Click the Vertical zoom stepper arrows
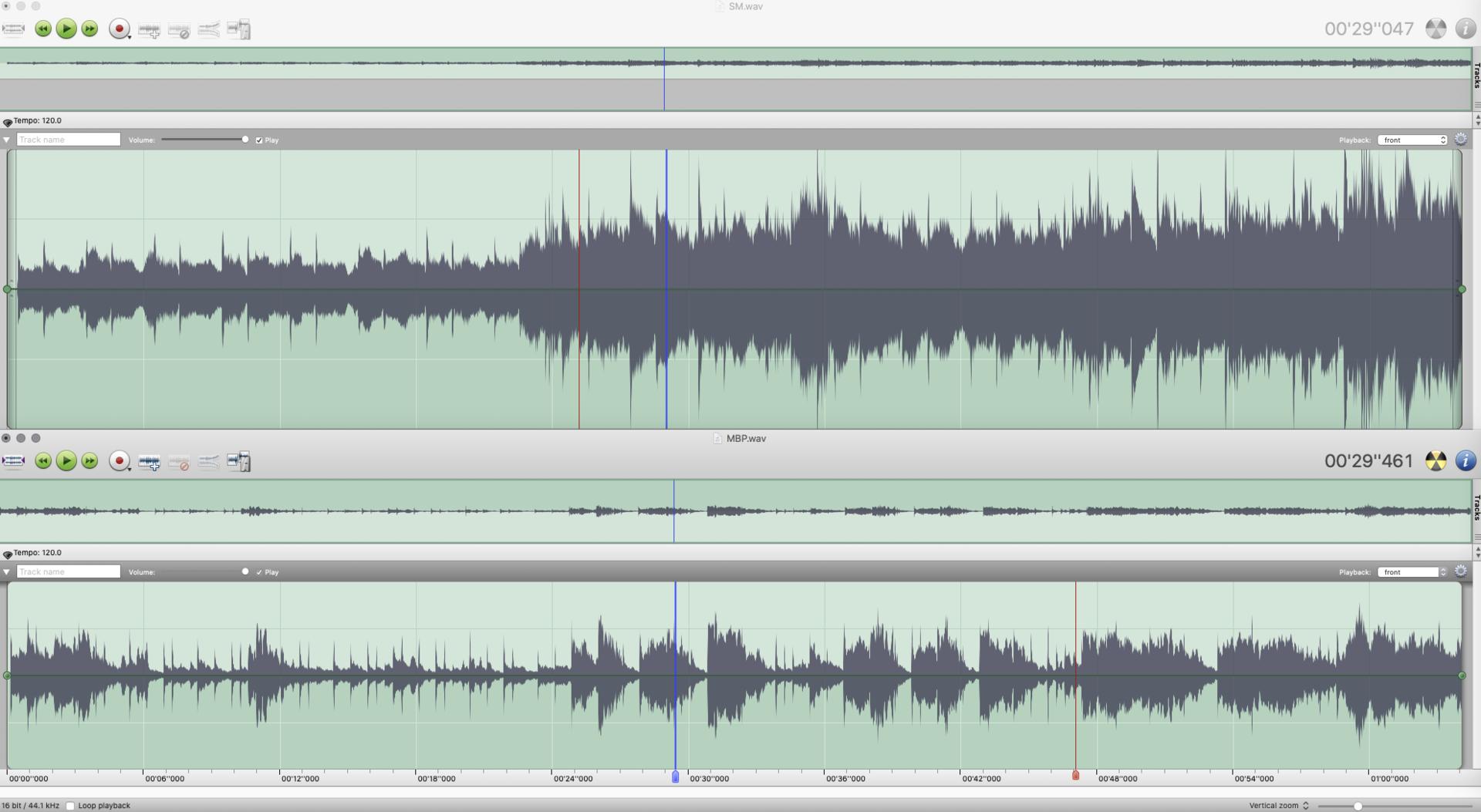Viewport: 1481px width, 812px height. tap(1306, 806)
